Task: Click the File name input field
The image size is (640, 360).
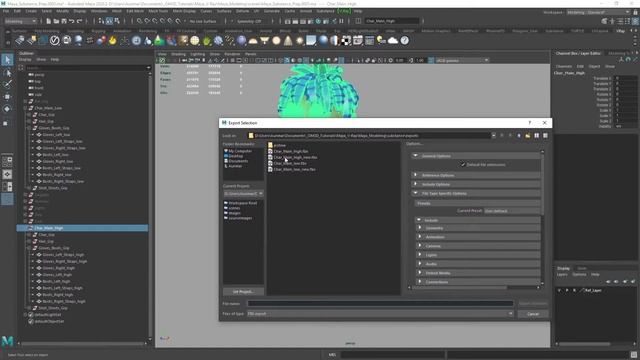Action: [x=380, y=303]
